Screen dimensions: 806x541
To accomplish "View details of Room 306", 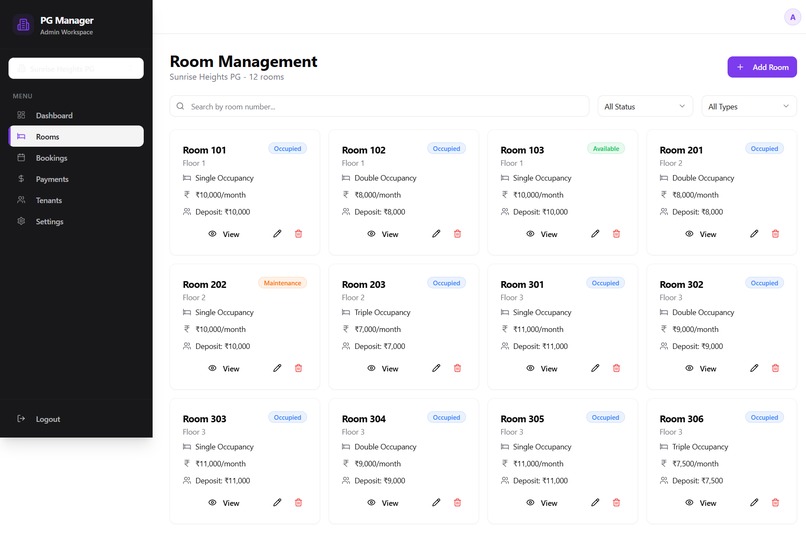I will point(701,503).
